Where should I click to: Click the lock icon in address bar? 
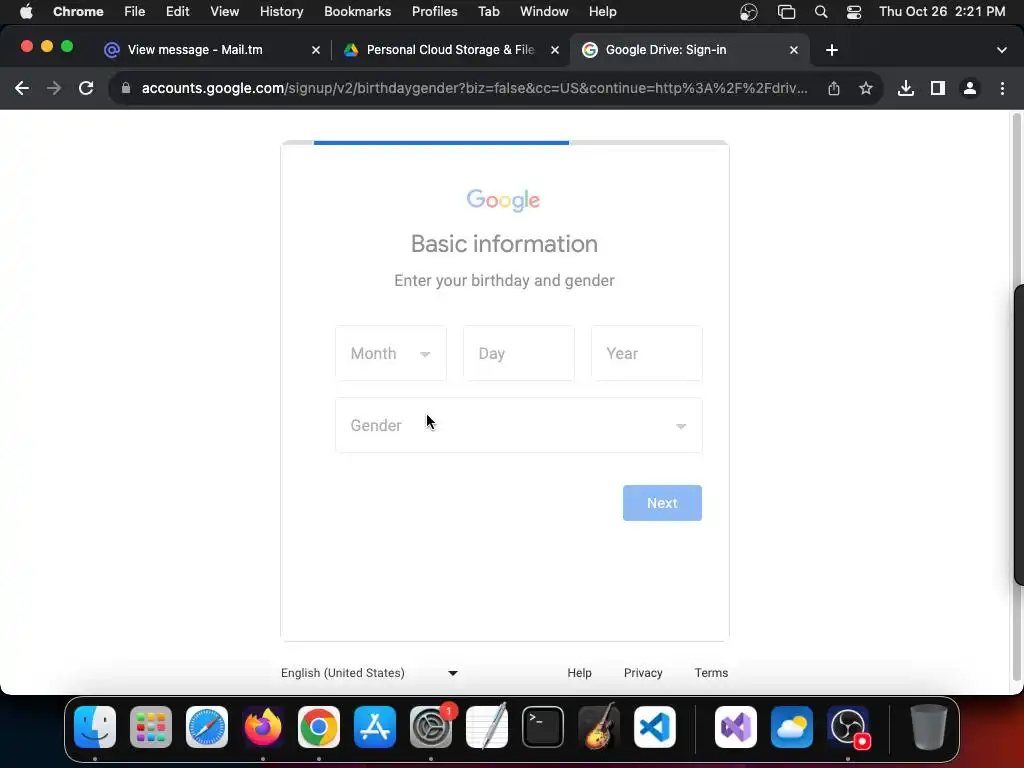point(126,88)
